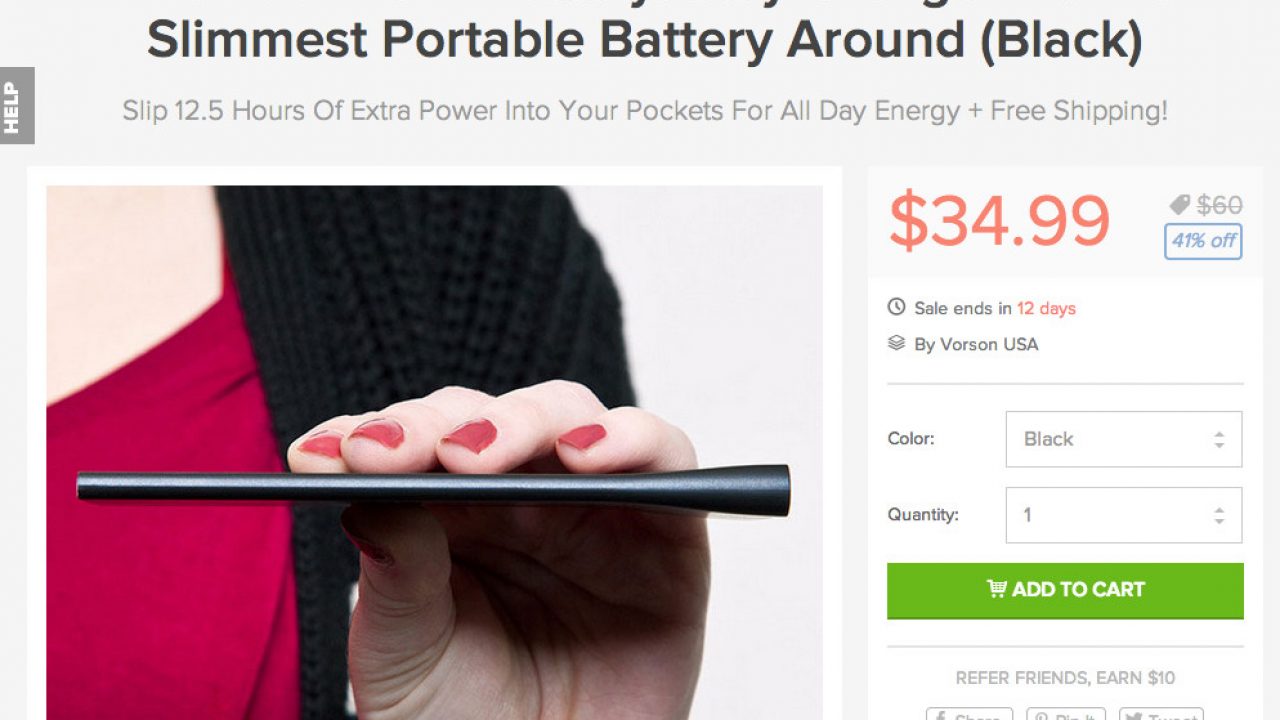Screen dimensions: 1280x720
Task: Click the price tag icon beside $60
Action: (1180, 205)
